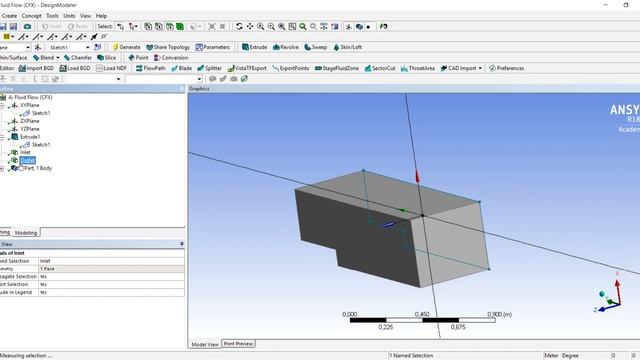Collapse the XYPlane tree node
Viewport: 640px width, 360px height.
point(2,105)
